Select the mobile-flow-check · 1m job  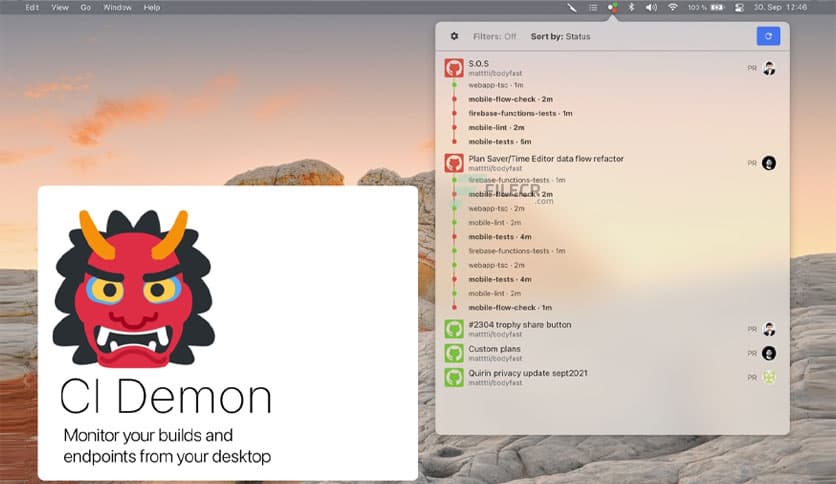pyautogui.click(x=510, y=308)
